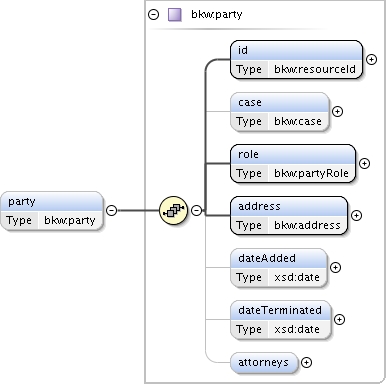Expand the role element
The height and width of the screenshot is (385, 387).
point(364,163)
